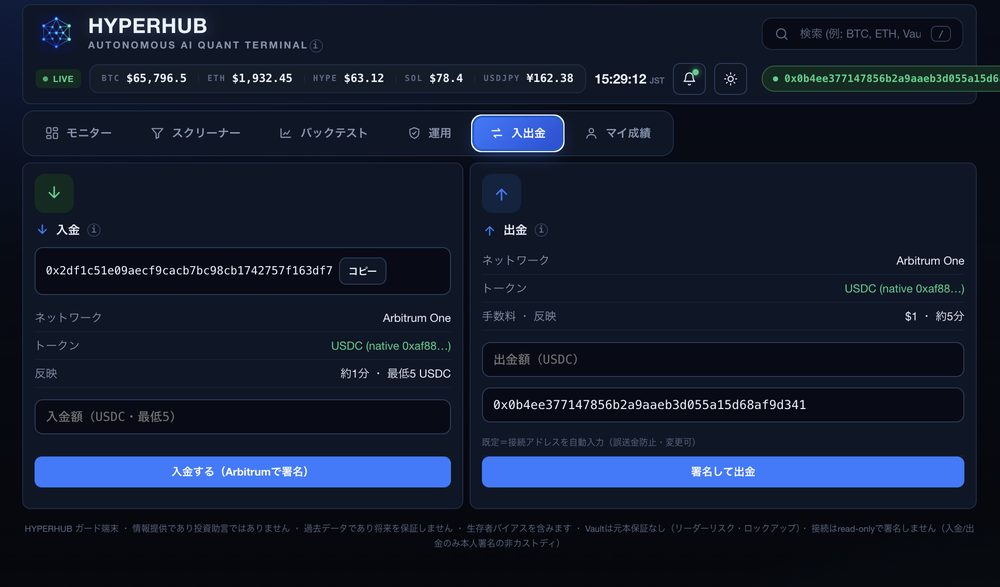Open info icon next to 入金 heading

pyautogui.click(x=94, y=230)
